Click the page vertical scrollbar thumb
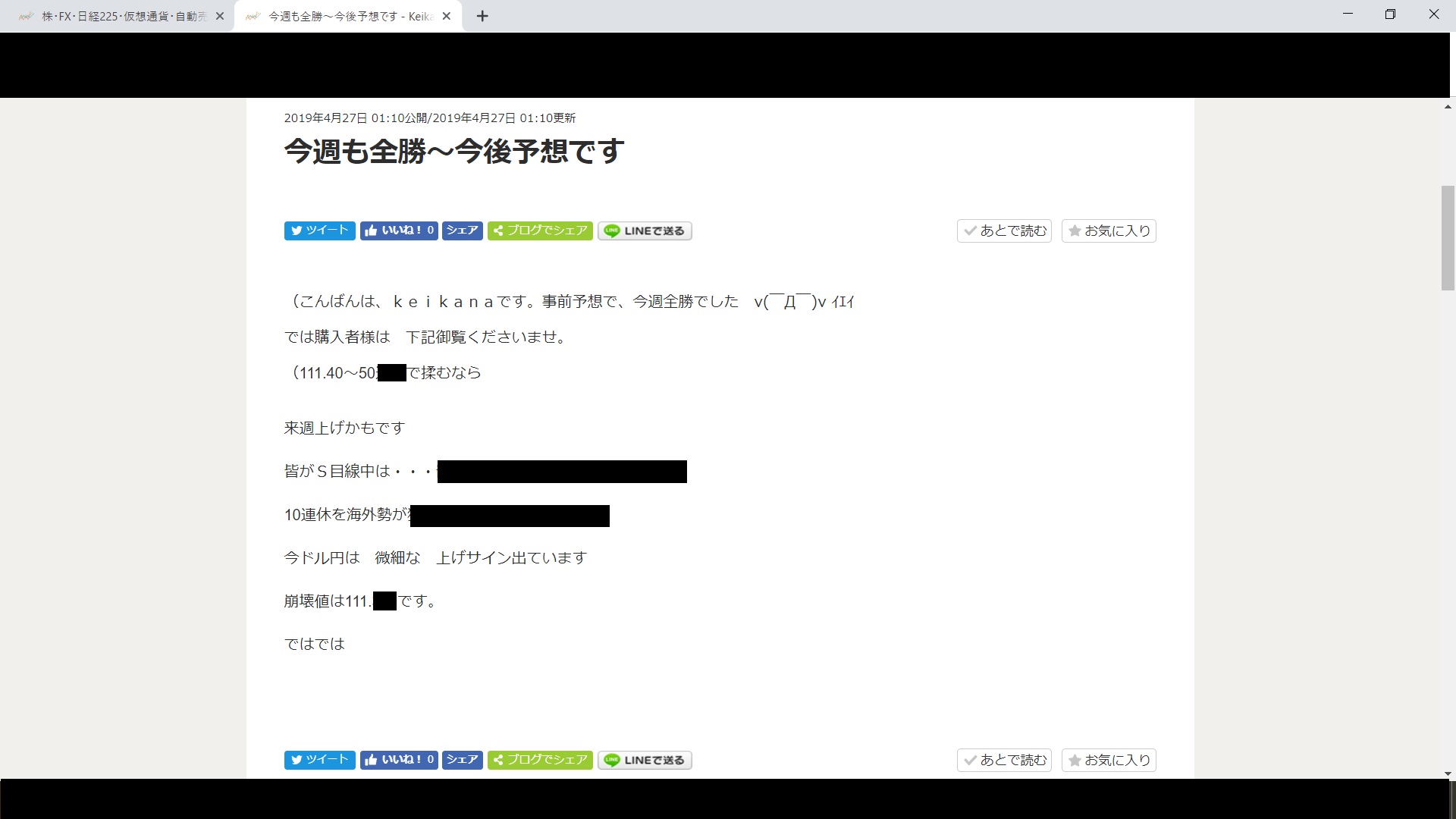Image resolution: width=1456 pixels, height=819 pixels. [1448, 237]
